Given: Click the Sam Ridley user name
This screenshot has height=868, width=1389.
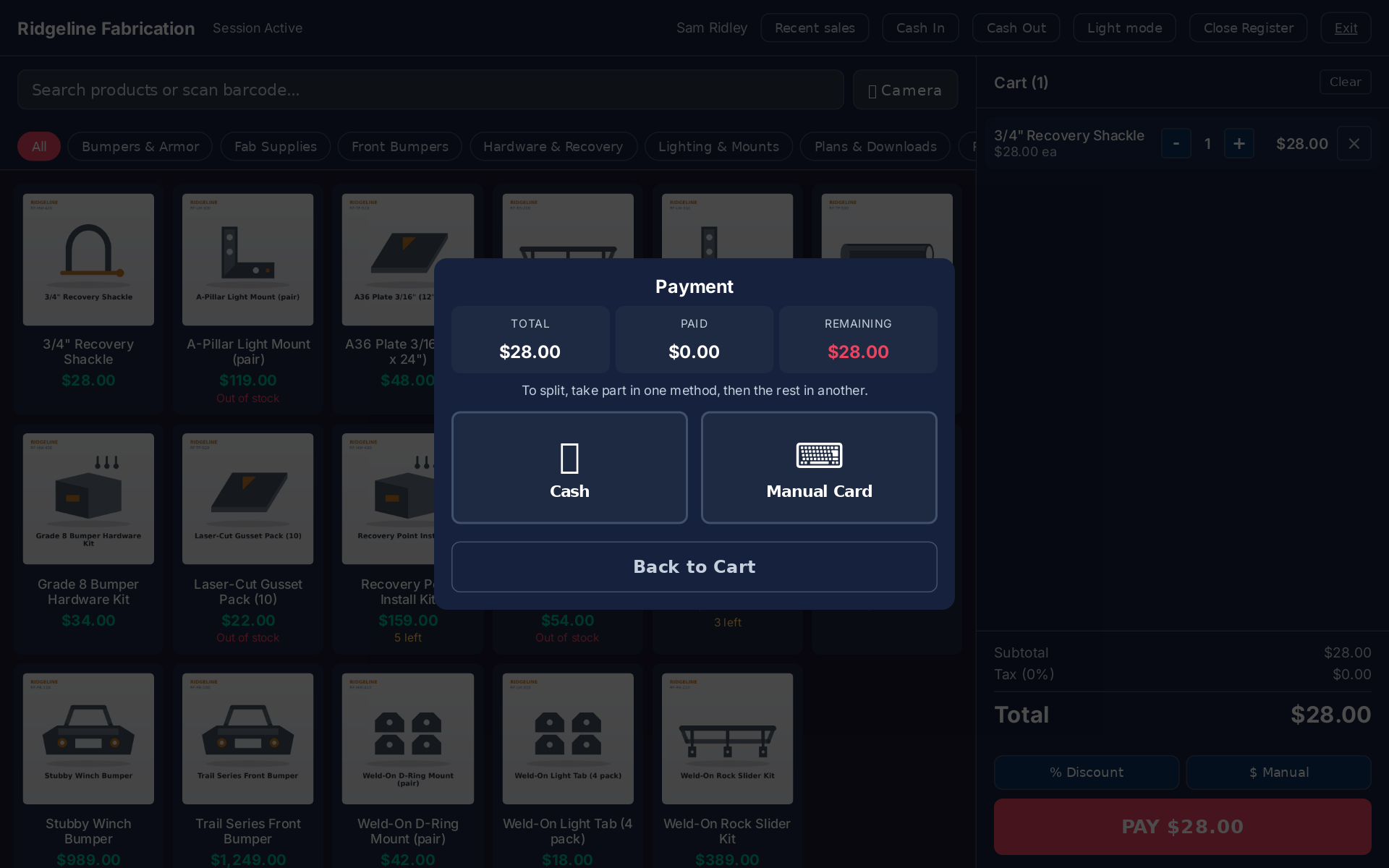Looking at the screenshot, I should pos(712,28).
